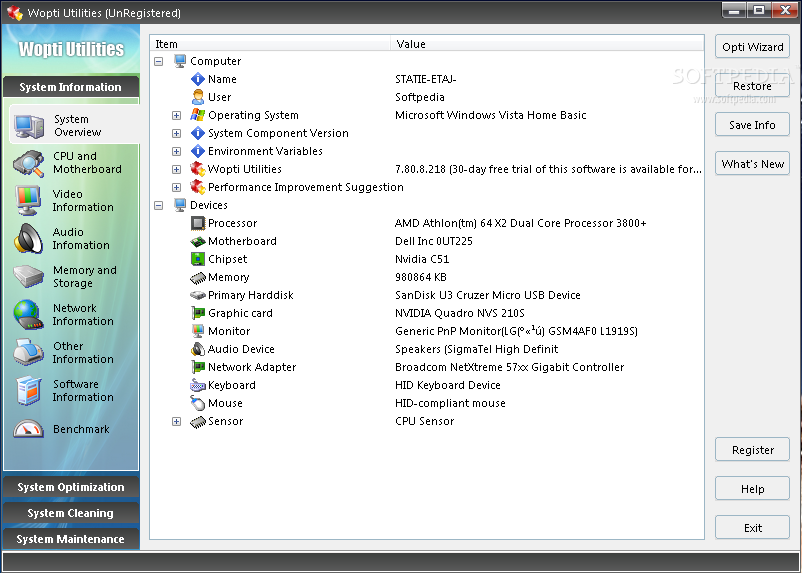
Task: Click value 'Broadcom NetXtreme 57xx Gigabit Controller'
Action: pos(509,367)
